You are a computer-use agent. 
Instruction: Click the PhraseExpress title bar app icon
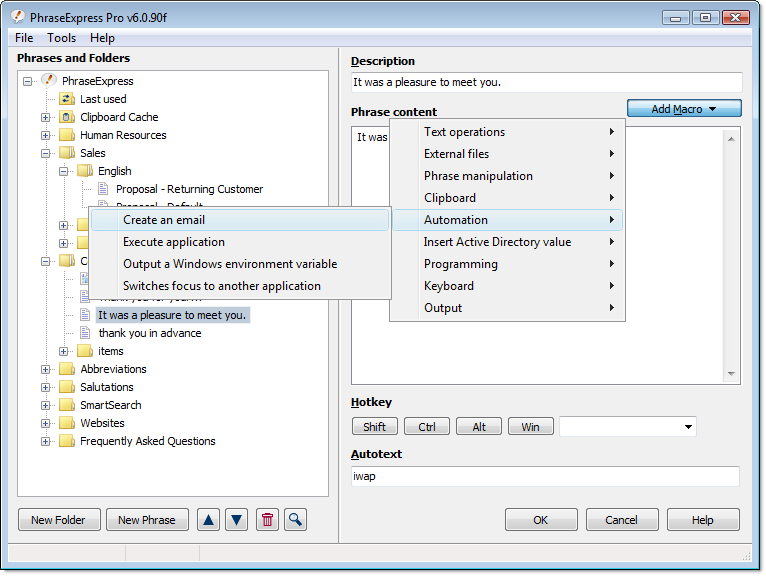(18, 17)
